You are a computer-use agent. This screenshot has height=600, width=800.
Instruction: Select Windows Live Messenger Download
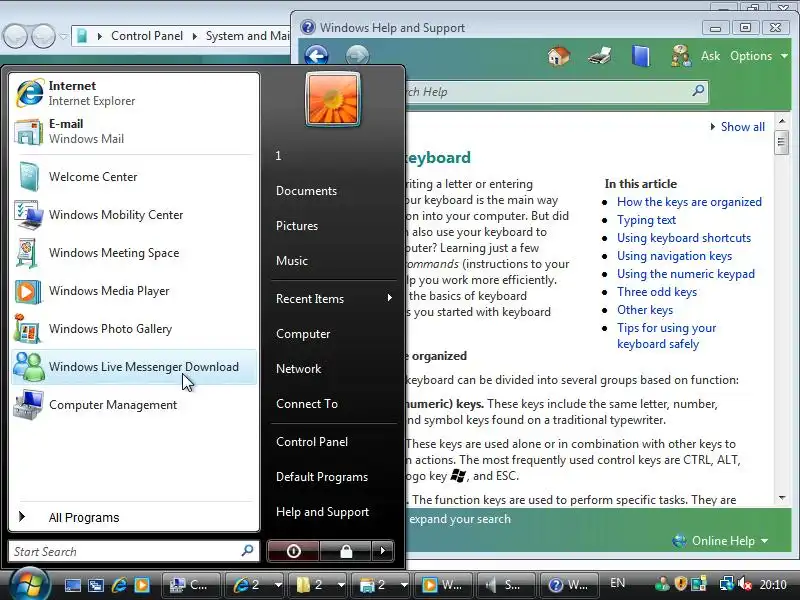pyautogui.click(x=134, y=367)
